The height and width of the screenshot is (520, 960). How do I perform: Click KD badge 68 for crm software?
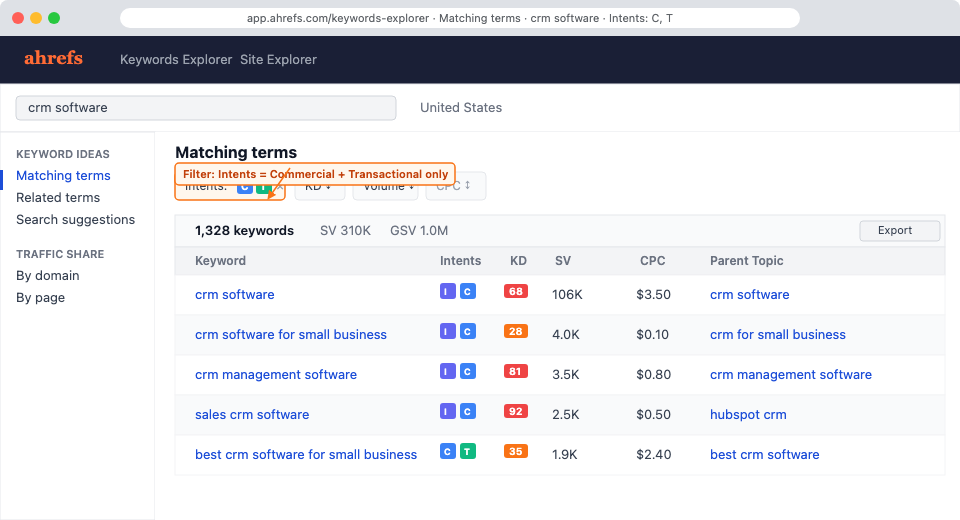coord(516,292)
